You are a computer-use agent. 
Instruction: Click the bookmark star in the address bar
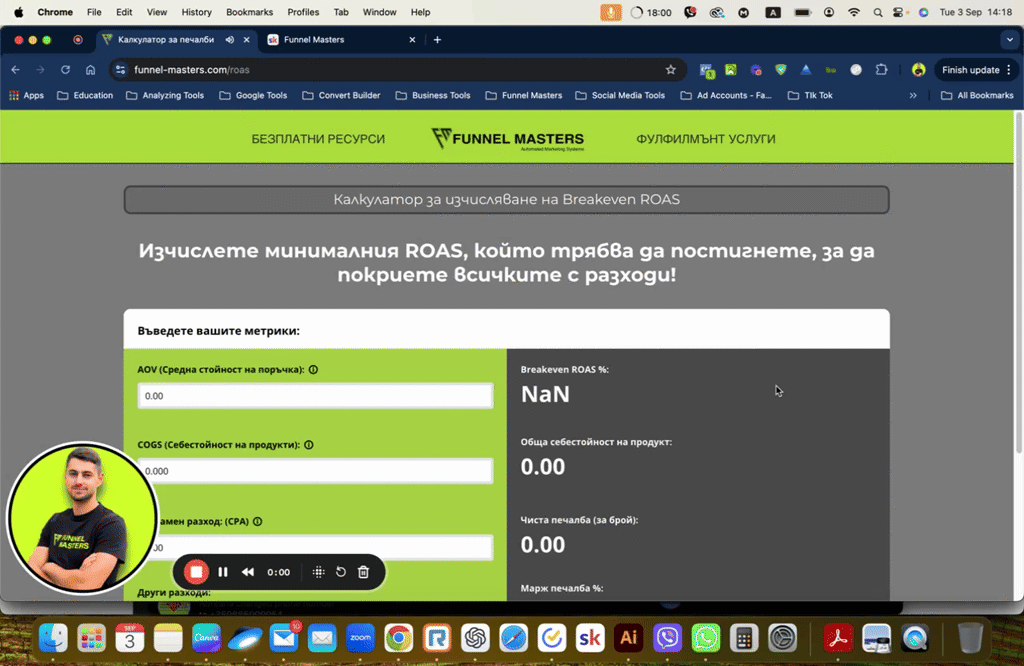click(671, 71)
